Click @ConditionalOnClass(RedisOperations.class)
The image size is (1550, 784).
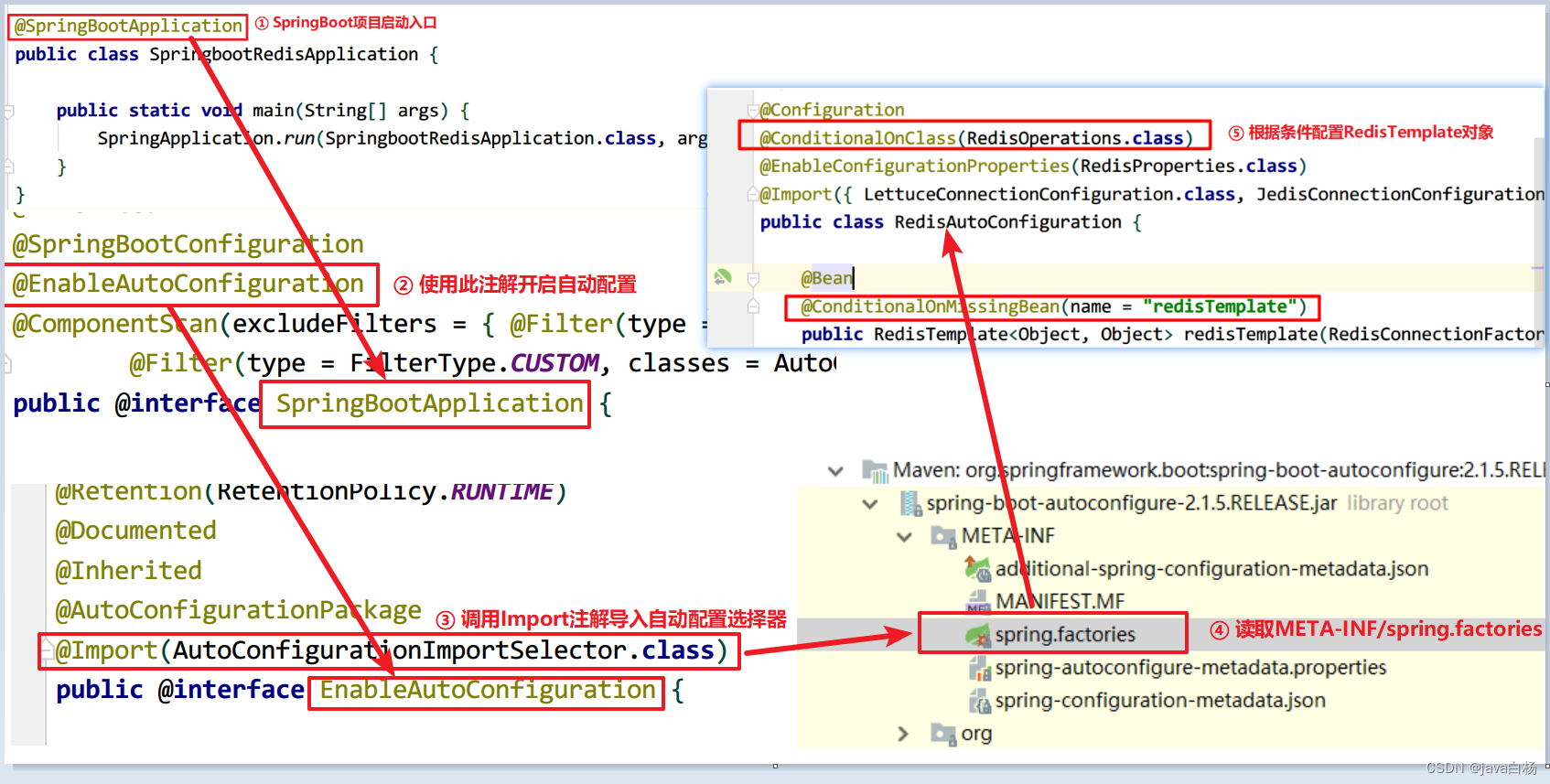point(976,138)
